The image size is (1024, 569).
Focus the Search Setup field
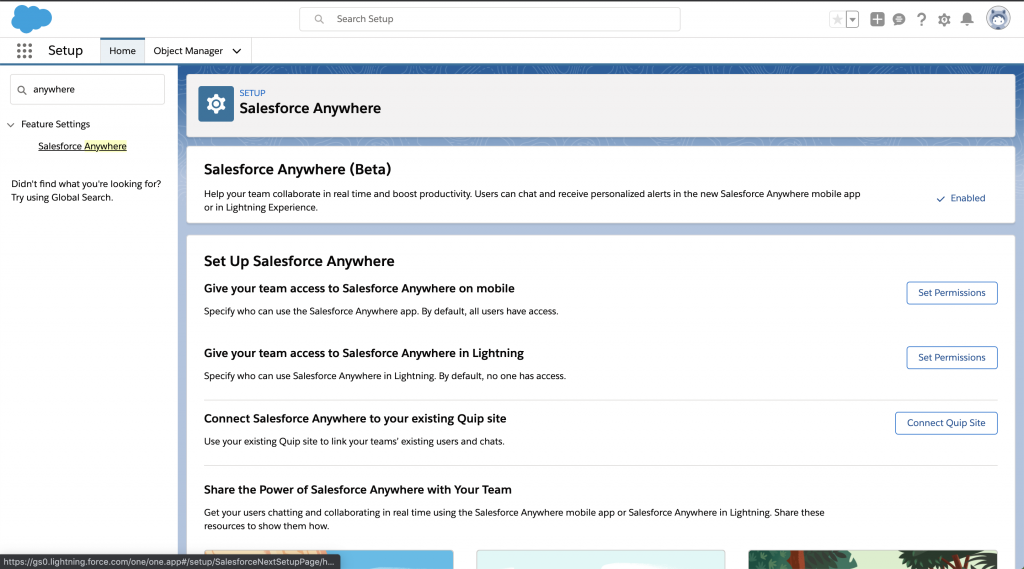click(490, 19)
